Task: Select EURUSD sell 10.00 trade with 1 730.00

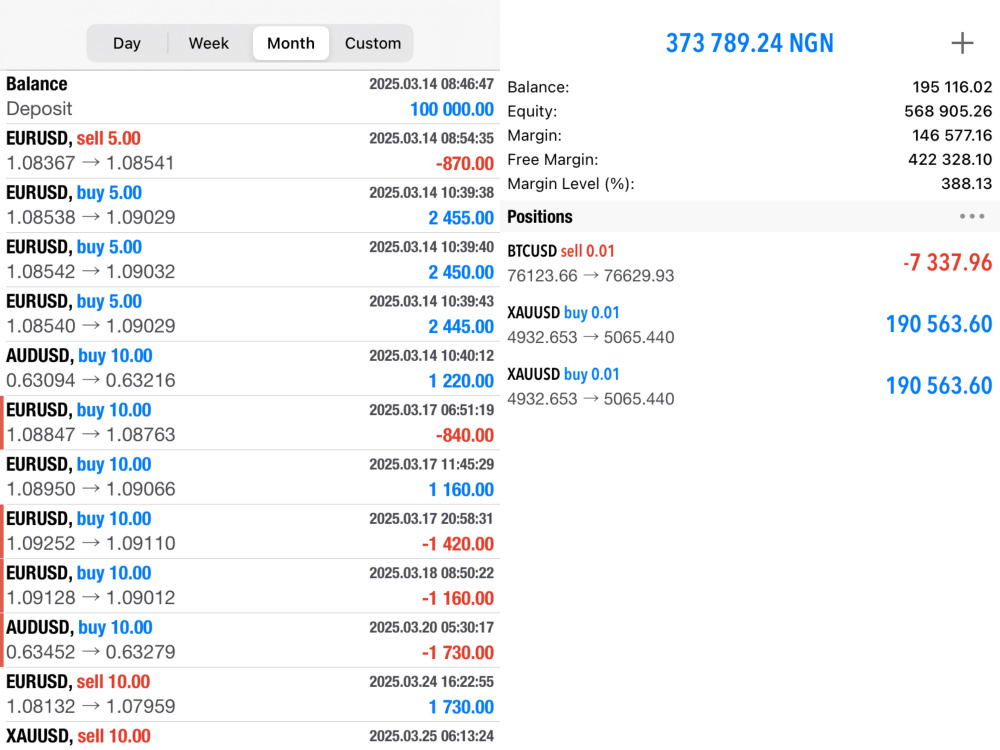Action: point(250,695)
